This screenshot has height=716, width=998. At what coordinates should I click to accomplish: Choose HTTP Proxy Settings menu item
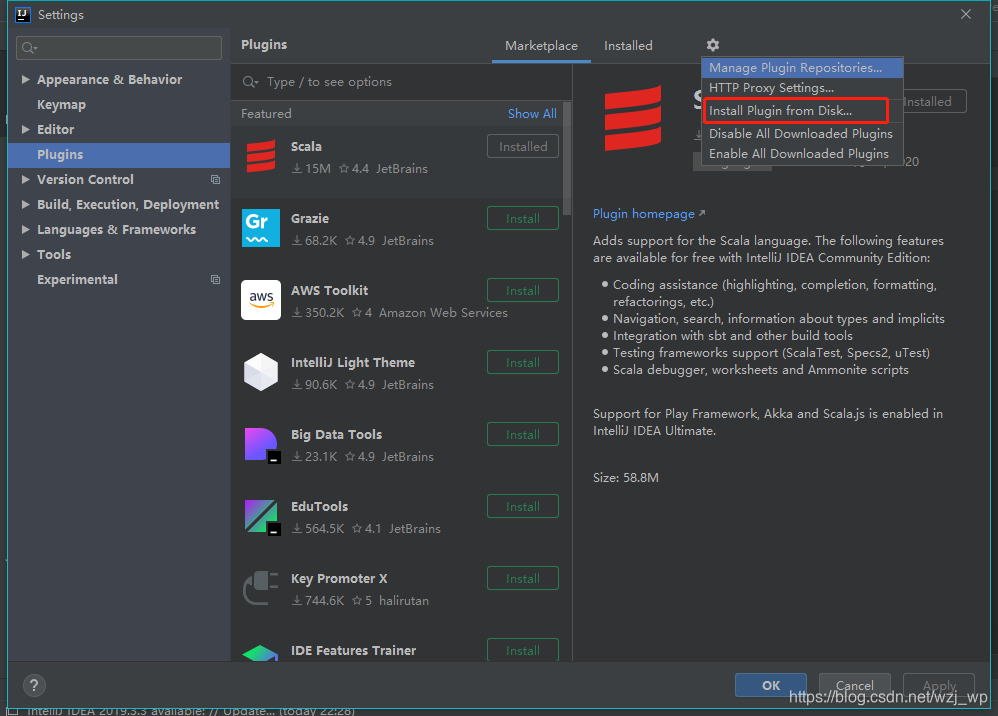point(802,88)
